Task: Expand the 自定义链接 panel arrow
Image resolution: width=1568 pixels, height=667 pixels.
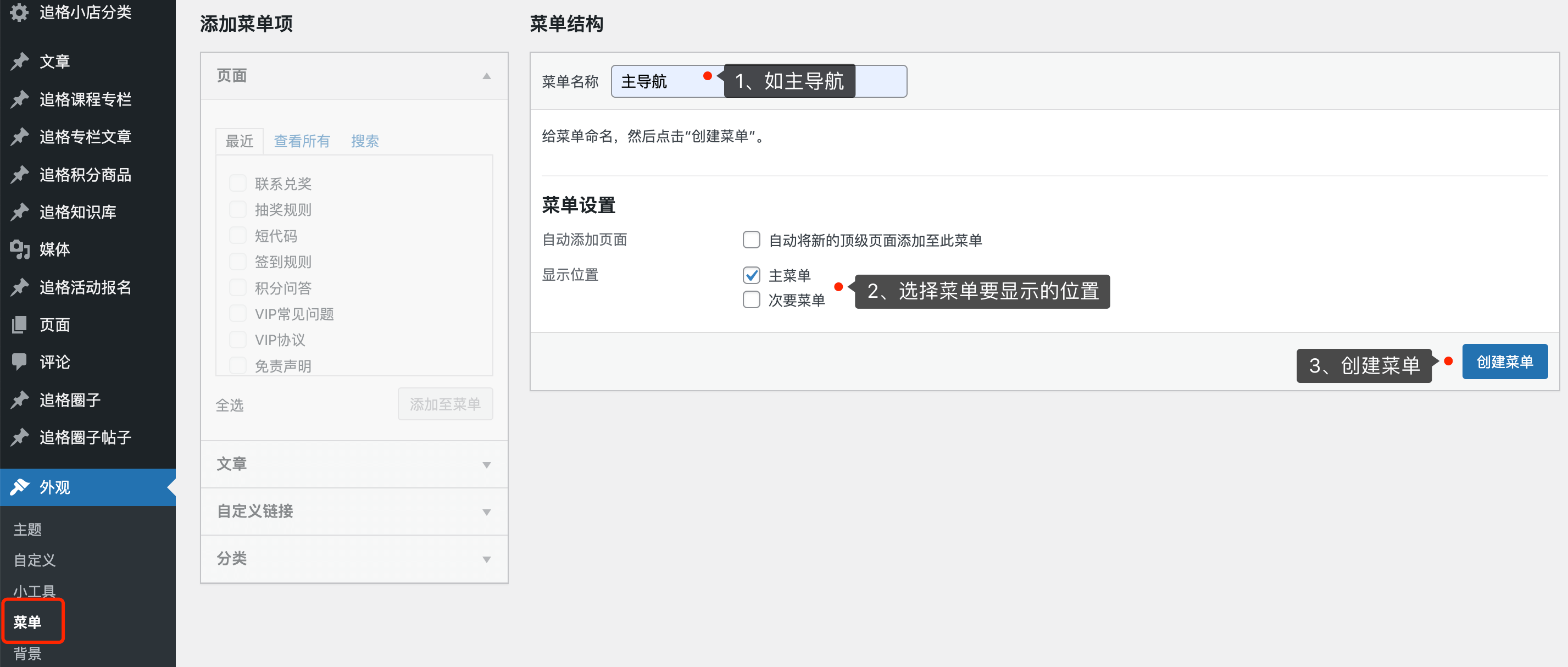Action: pyautogui.click(x=486, y=513)
